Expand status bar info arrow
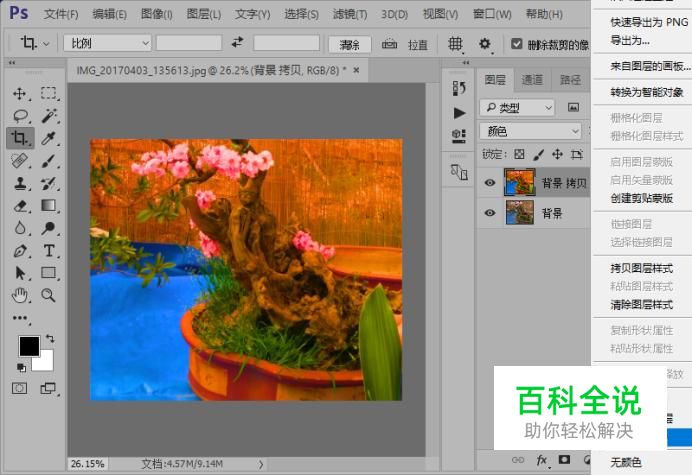 click(261, 464)
